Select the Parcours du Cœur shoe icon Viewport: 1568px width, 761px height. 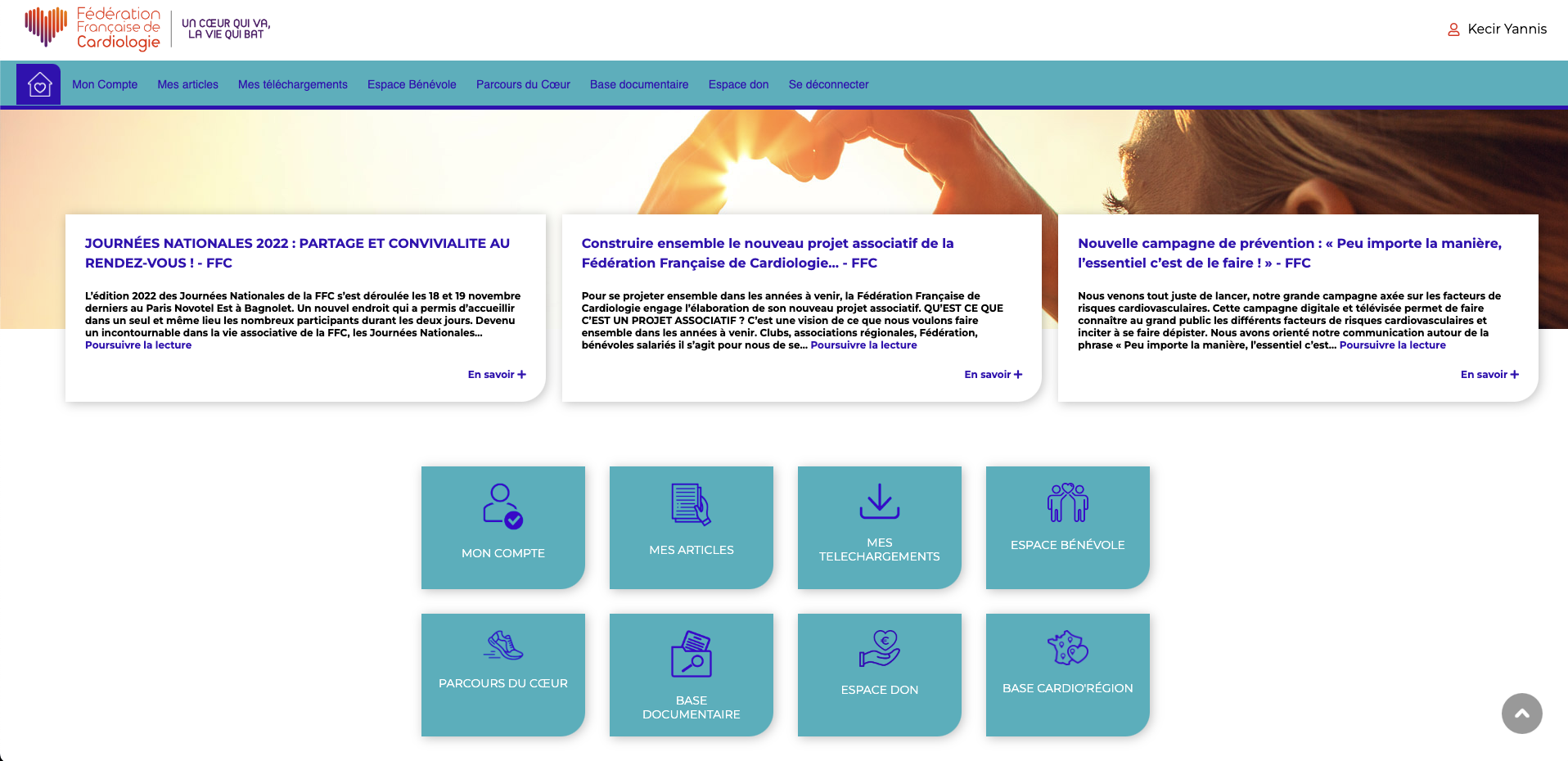click(502, 646)
